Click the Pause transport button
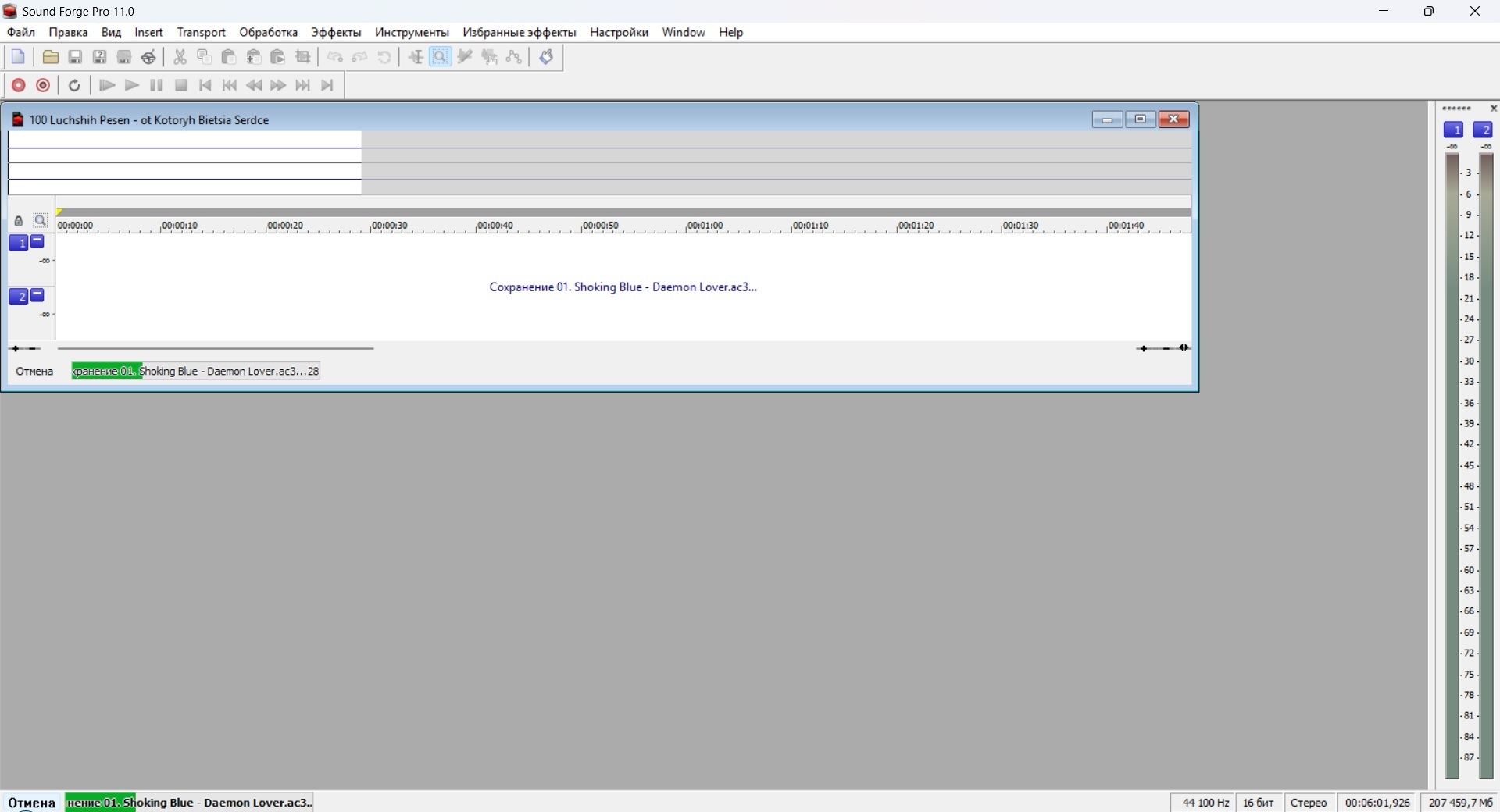The width and height of the screenshot is (1500, 812). (156, 86)
